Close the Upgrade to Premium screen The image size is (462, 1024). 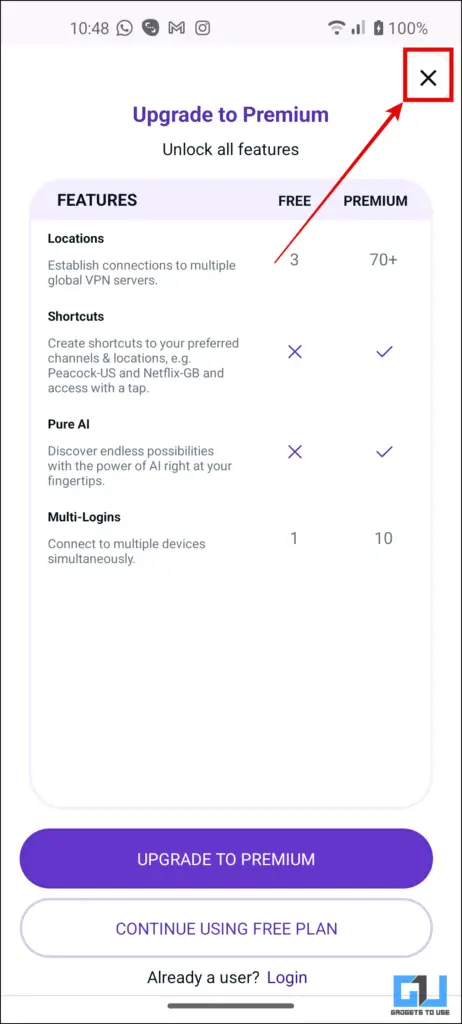(428, 78)
